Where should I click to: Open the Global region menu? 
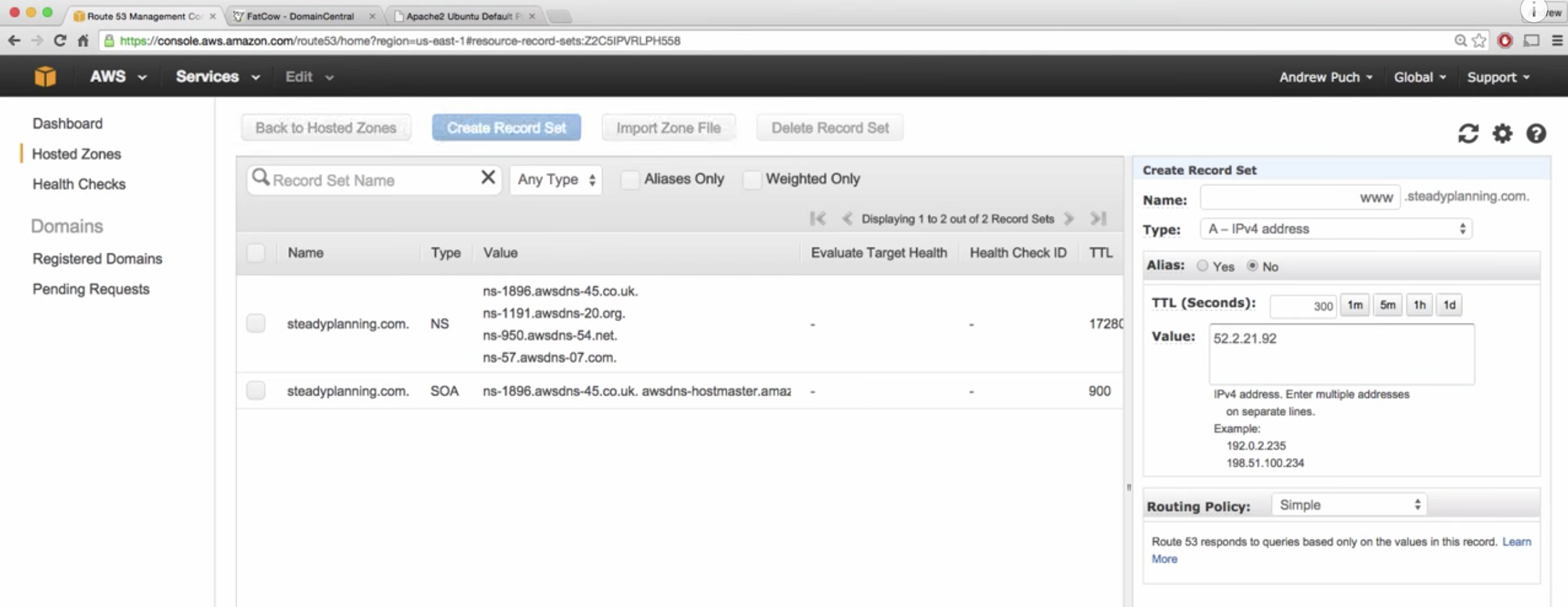pos(1420,77)
